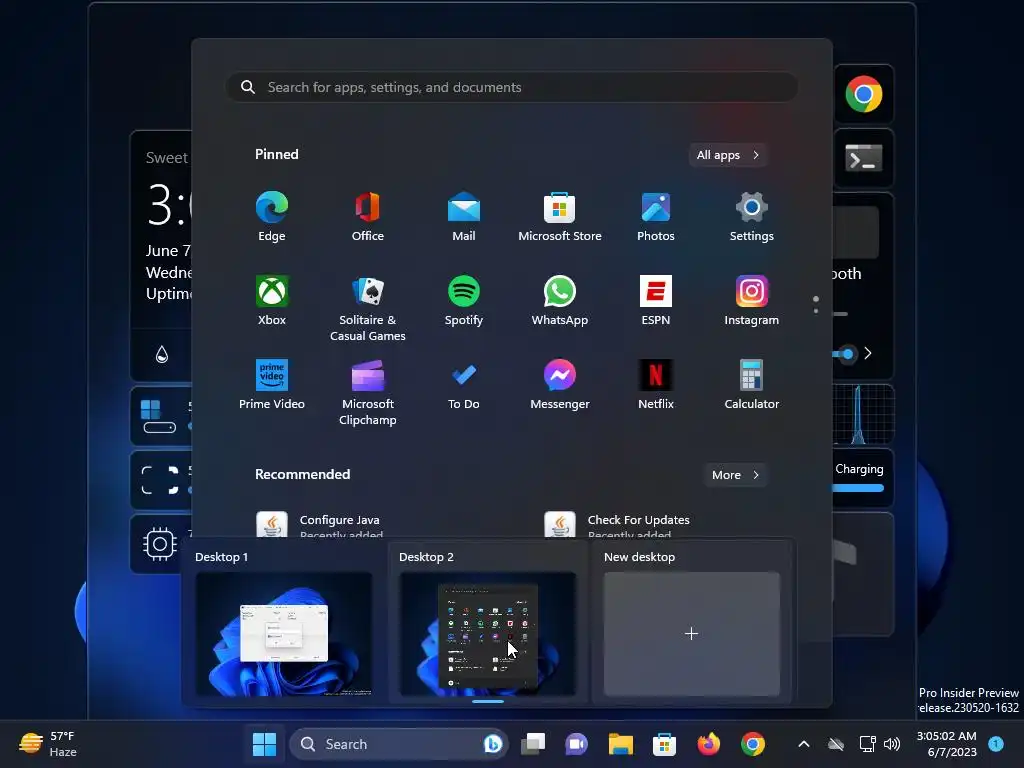Click the Chrome widget icon beside Start menu
Screen dimensions: 1024x768
863,94
